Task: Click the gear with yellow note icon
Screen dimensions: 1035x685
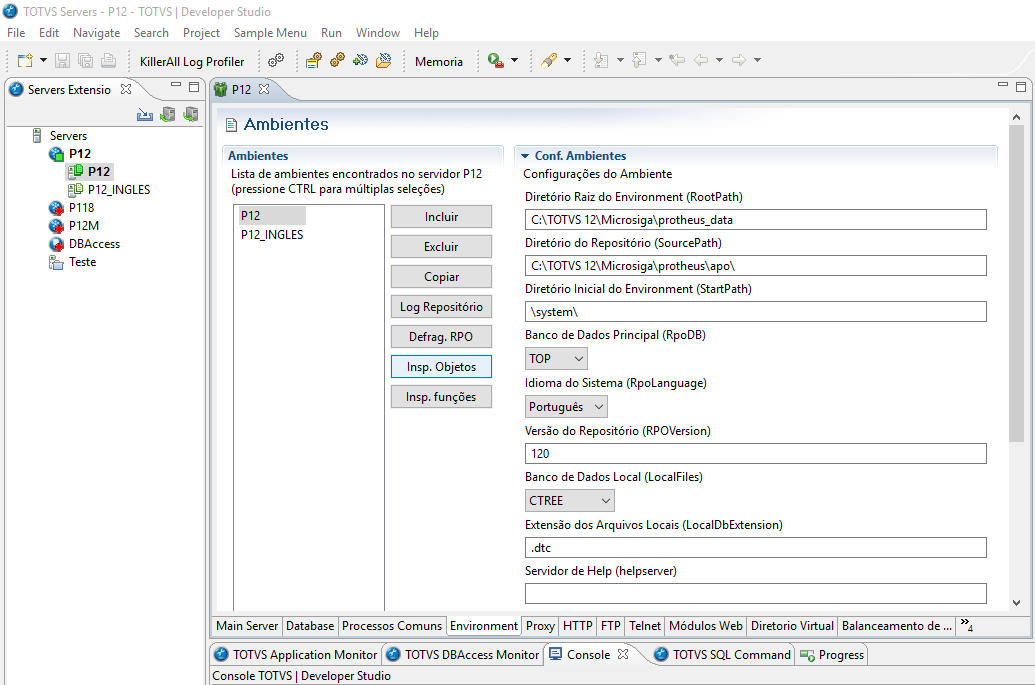Action: 314,61
